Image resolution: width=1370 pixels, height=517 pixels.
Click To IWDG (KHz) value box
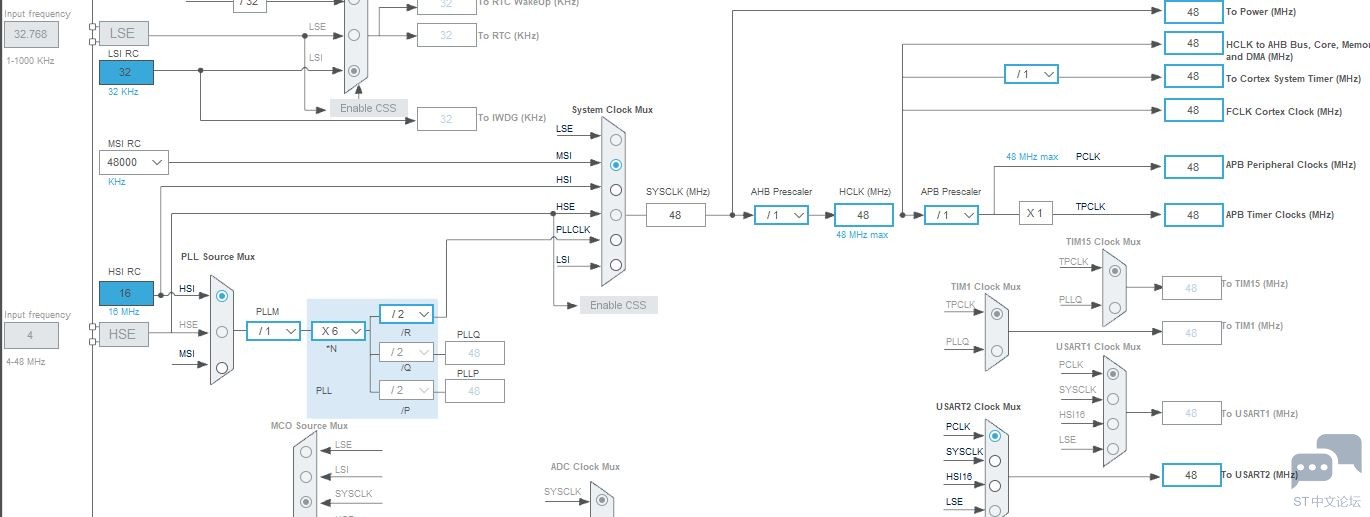tap(446, 119)
